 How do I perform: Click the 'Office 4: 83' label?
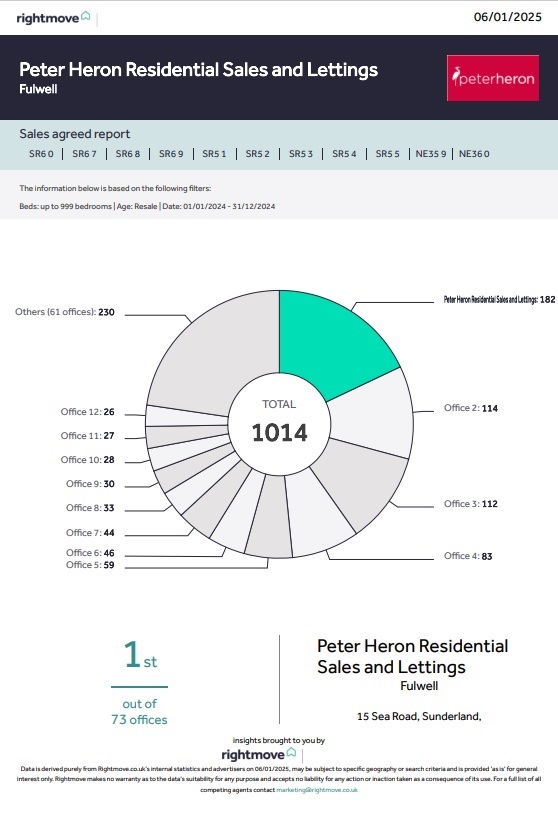pyautogui.click(x=468, y=556)
